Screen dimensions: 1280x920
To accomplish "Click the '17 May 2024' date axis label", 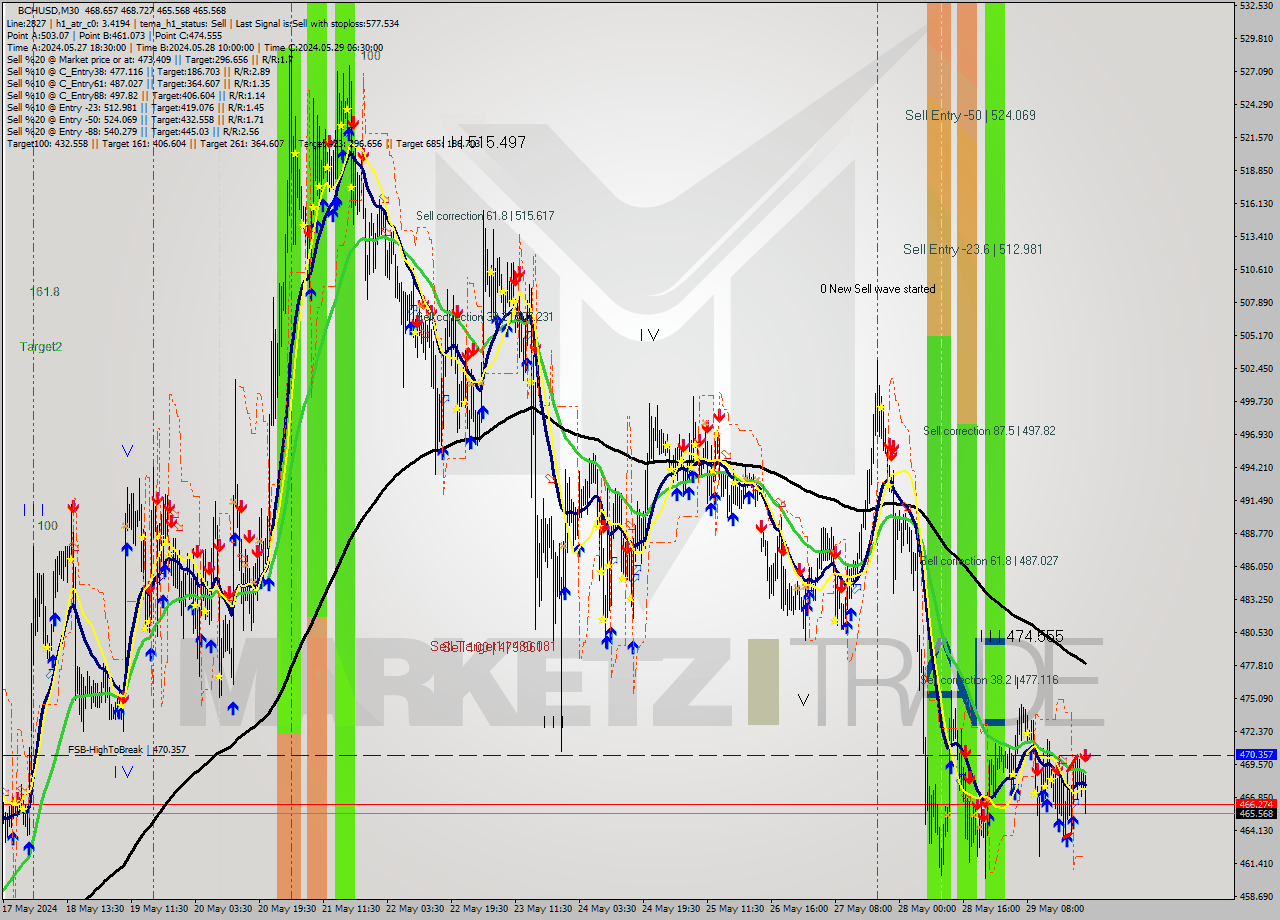I will [30, 909].
